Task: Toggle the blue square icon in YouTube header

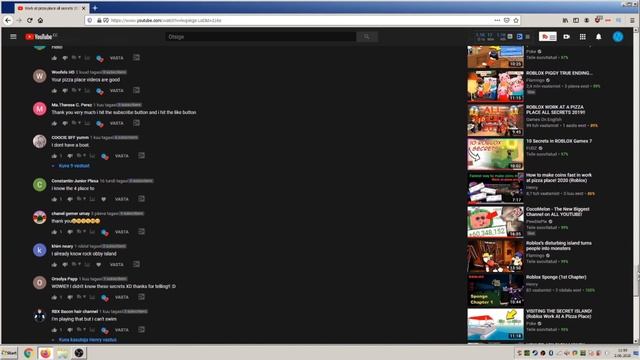Action: tap(519, 37)
